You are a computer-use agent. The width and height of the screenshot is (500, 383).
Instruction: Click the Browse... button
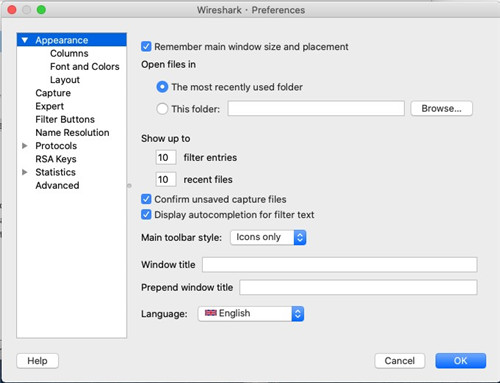(441, 108)
